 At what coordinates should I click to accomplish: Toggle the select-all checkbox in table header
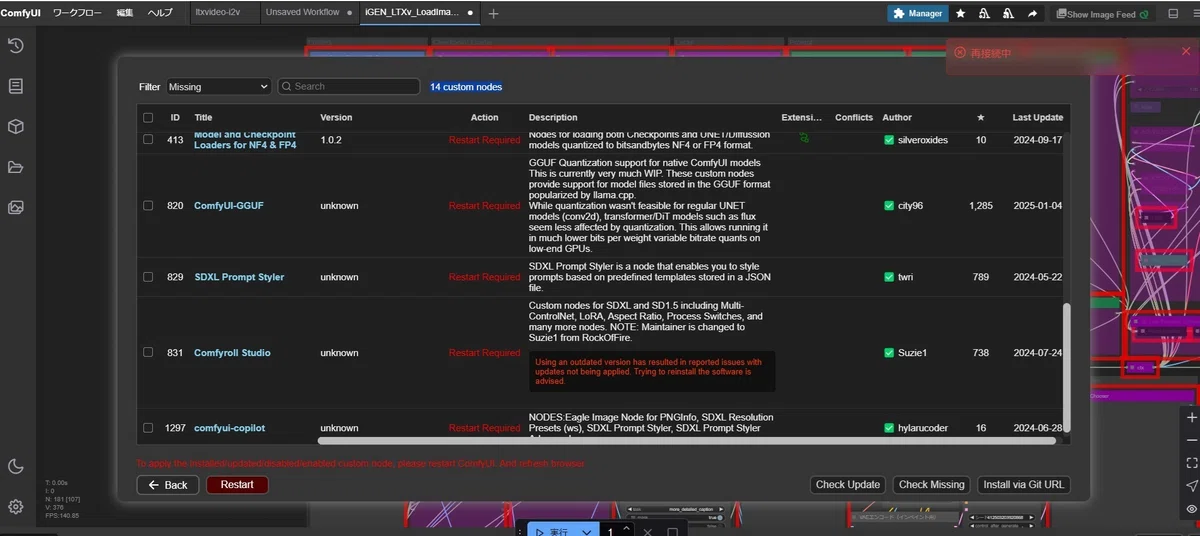(x=148, y=117)
